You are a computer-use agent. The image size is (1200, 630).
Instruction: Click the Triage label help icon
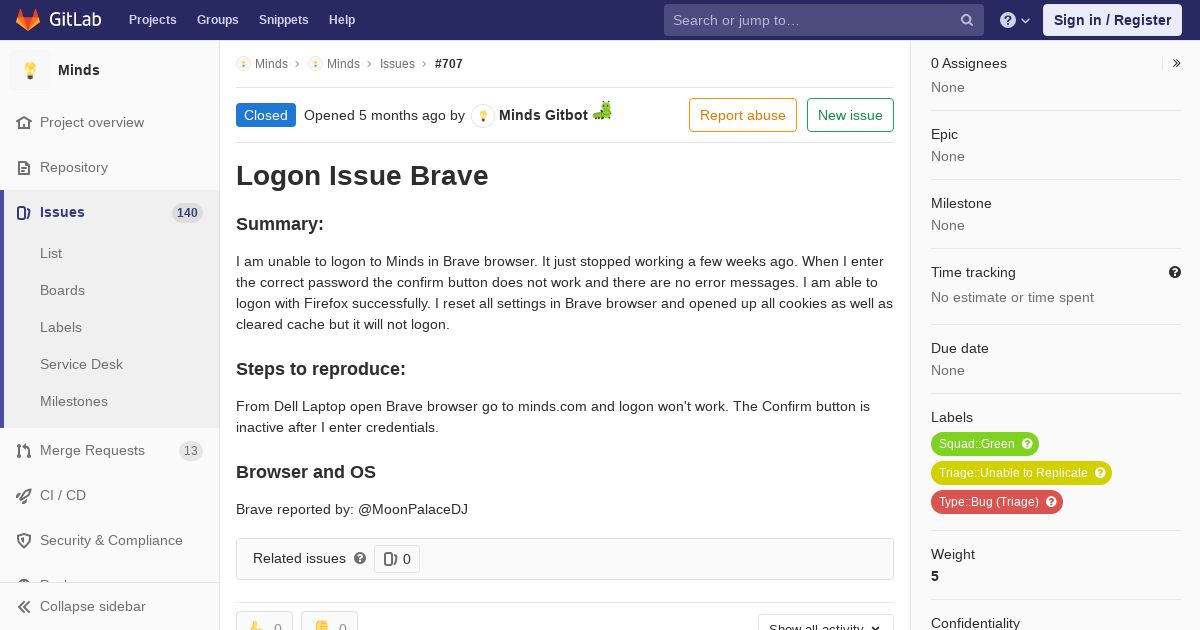(x=1100, y=473)
